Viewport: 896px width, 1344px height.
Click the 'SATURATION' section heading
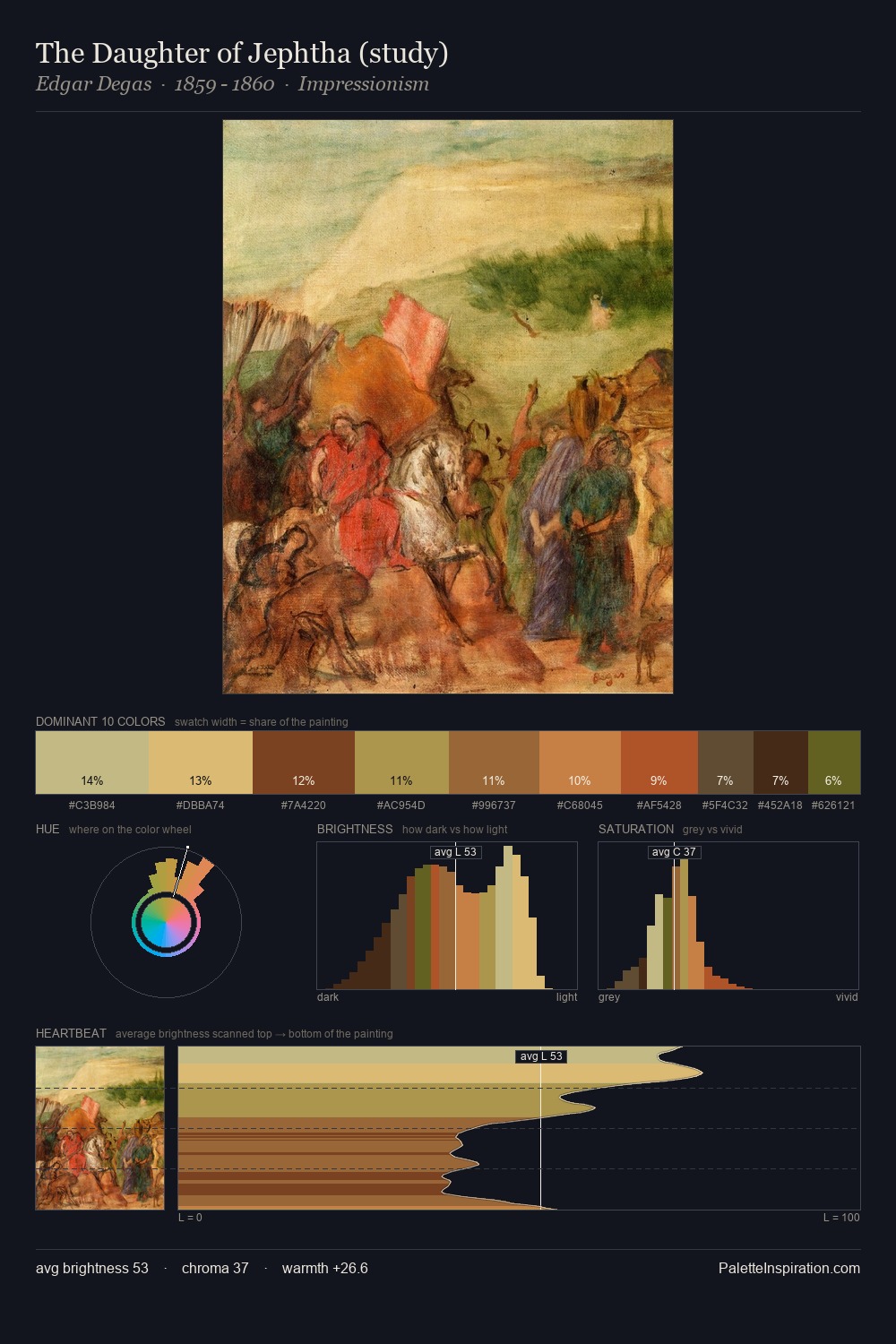[x=636, y=829]
